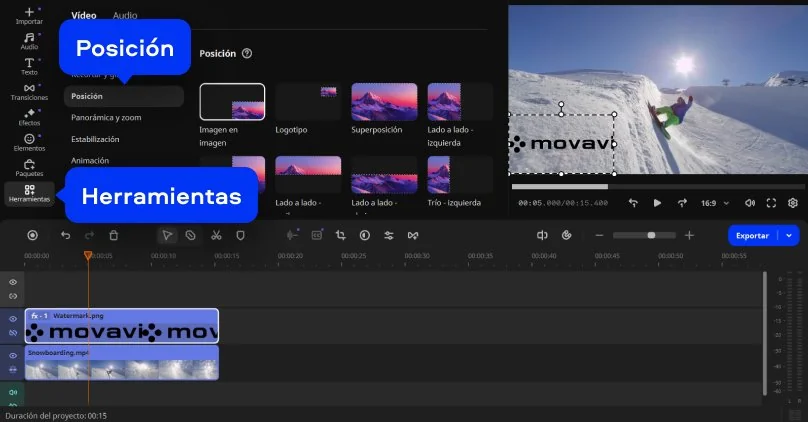The height and width of the screenshot is (422, 808).
Task: Open the preview volume control
Action: 750,202
